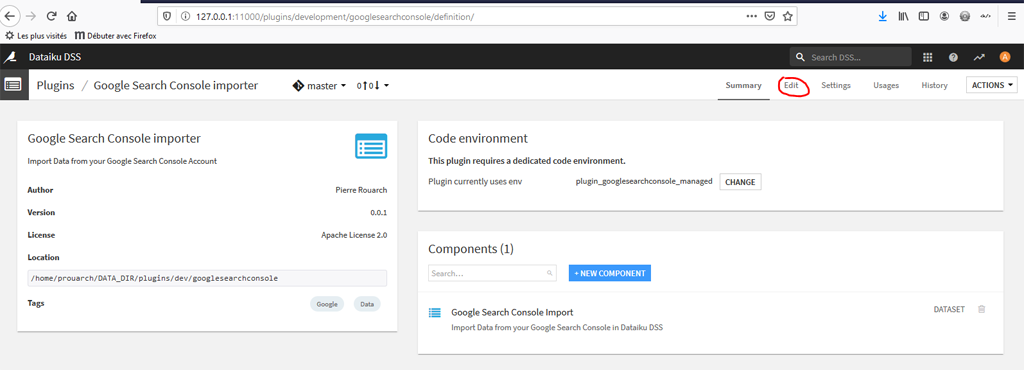Image resolution: width=1024 pixels, height=370 pixels.
Task: Open the site information icon in the URL bar
Action: tap(184, 16)
